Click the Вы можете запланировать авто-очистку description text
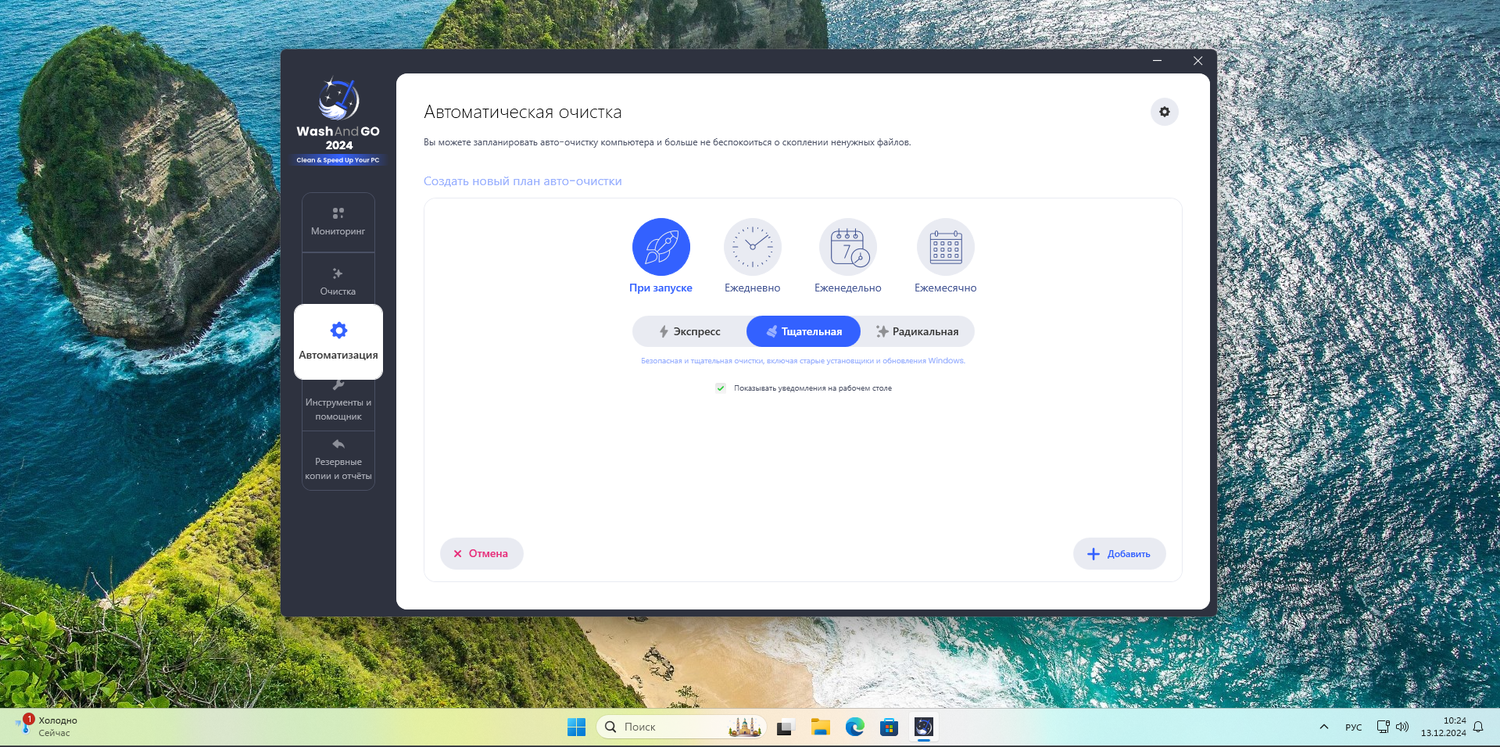 [667, 143]
